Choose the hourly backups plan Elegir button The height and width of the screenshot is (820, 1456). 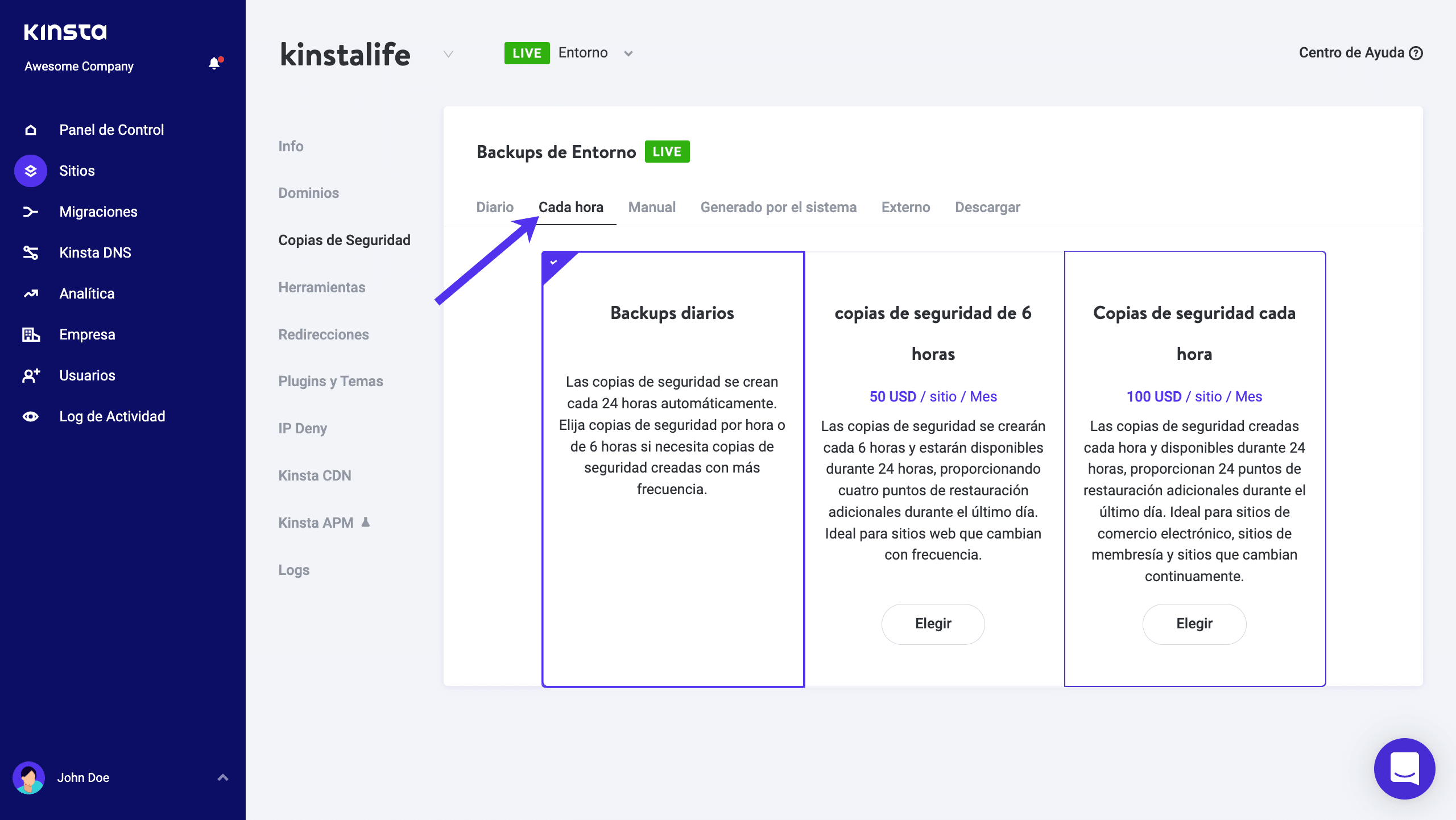click(1194, 624)
